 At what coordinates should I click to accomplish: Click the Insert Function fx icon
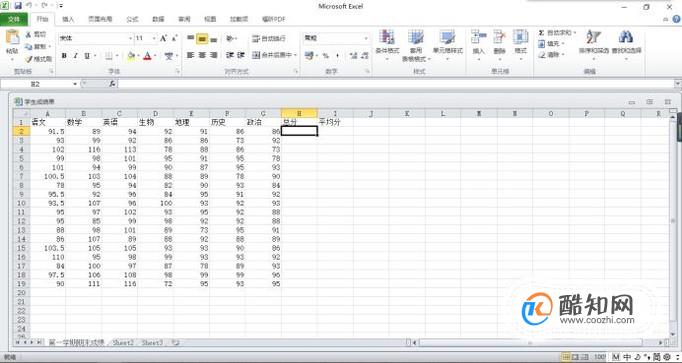pos(112,84)
